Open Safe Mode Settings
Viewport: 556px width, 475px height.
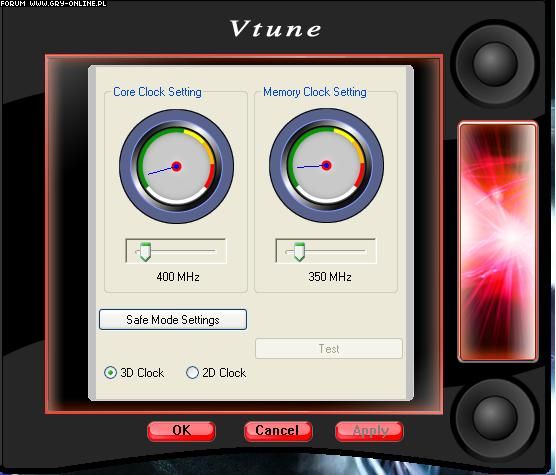(x=173, y=319)
